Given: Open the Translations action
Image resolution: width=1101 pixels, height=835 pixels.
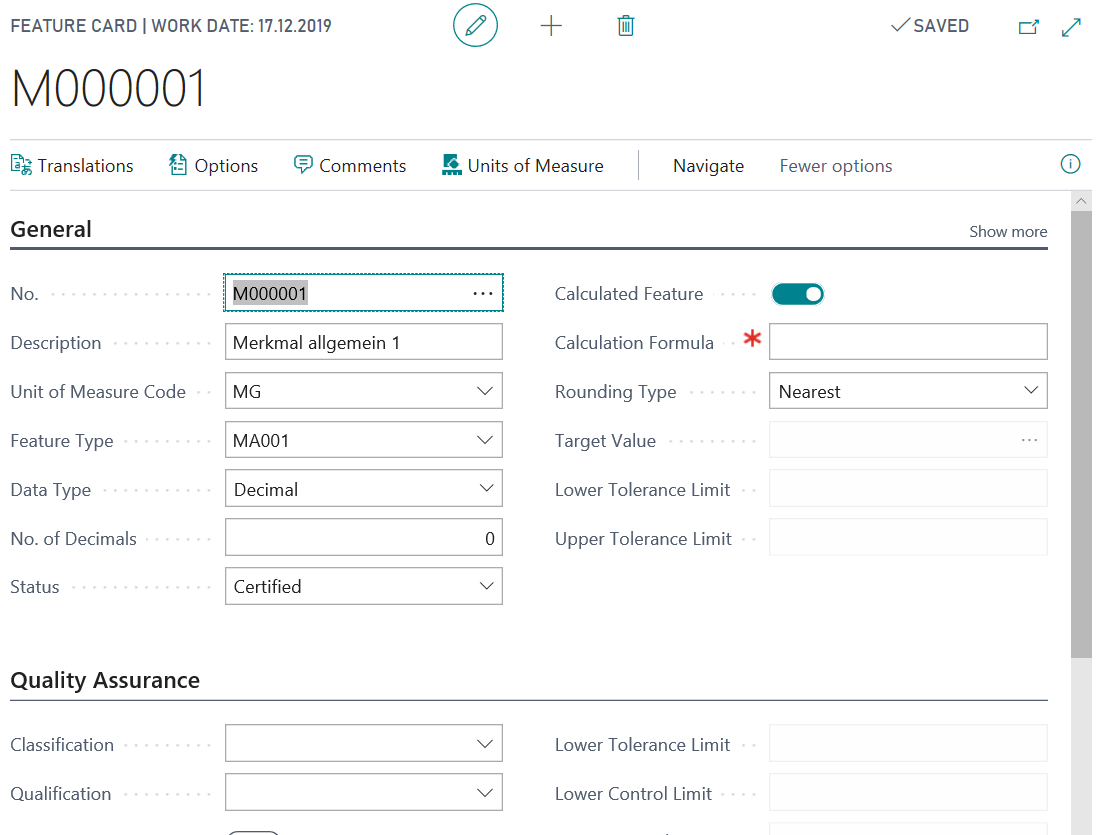Looking at the screenshot, I should (x=72, y=166).
